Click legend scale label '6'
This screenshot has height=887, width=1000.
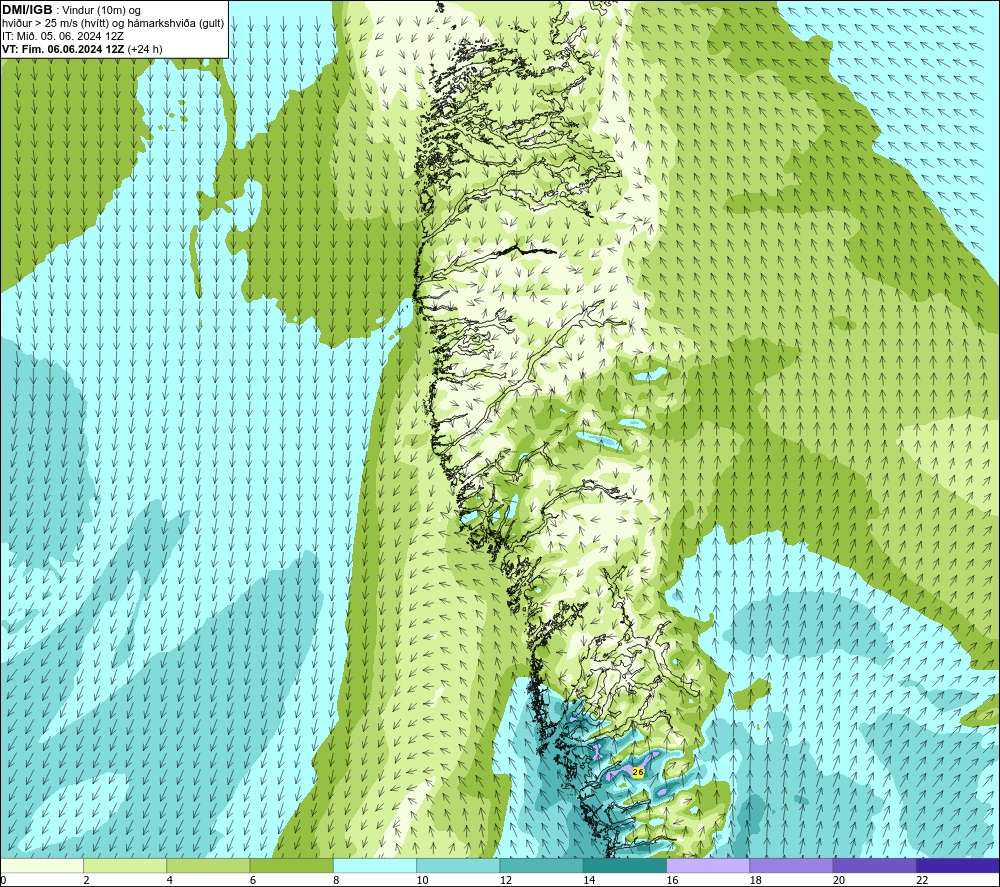(253, 880)
